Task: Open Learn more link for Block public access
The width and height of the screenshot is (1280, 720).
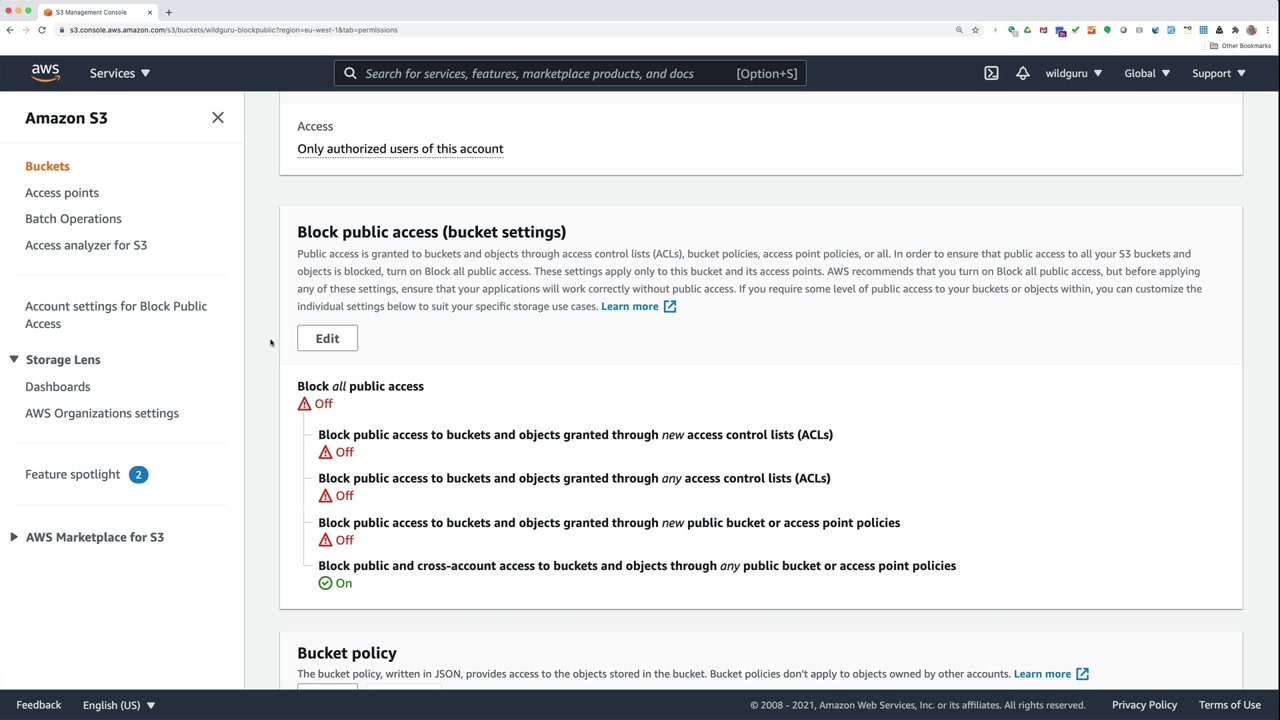Action: coord(638,306)
